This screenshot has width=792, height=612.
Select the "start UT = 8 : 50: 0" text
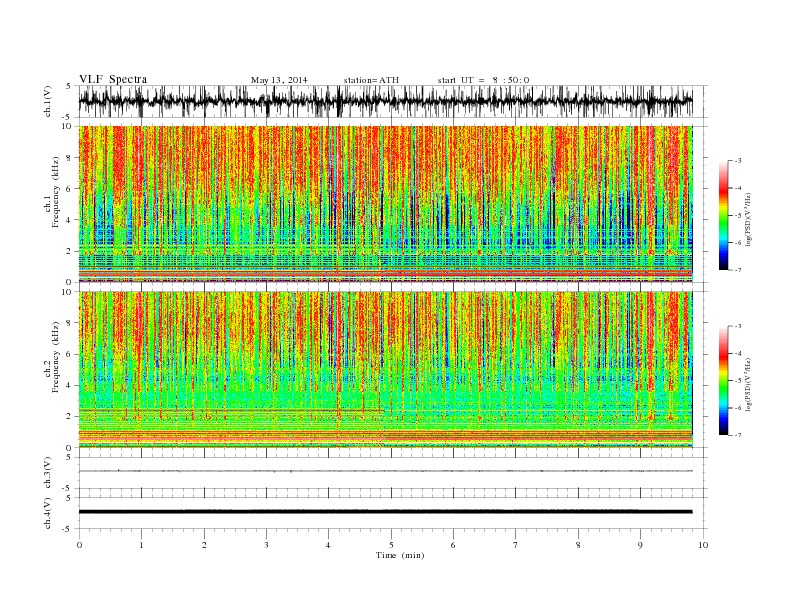[483, 80]
